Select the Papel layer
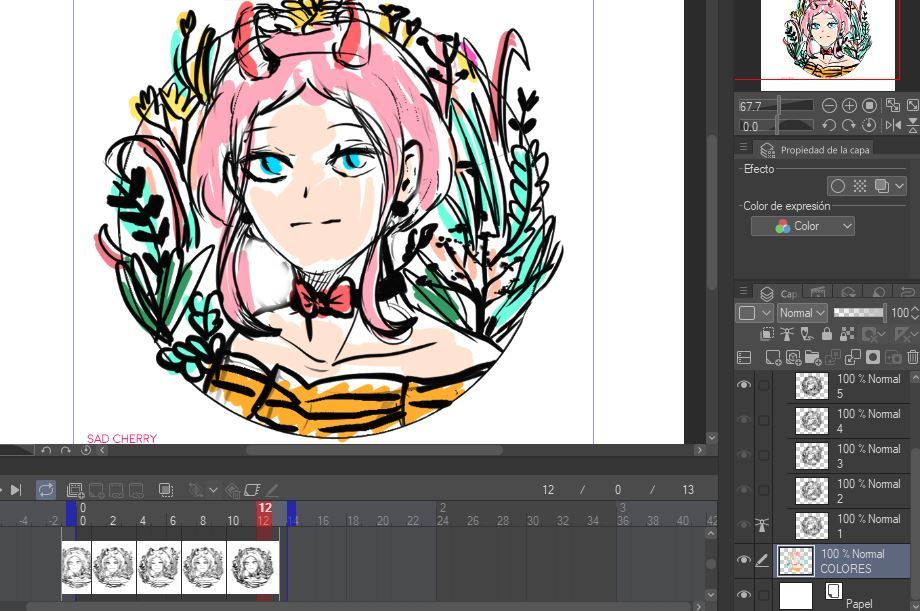This screenshot has width=920, height=611. pyautogui.click(x=843, y=595)
